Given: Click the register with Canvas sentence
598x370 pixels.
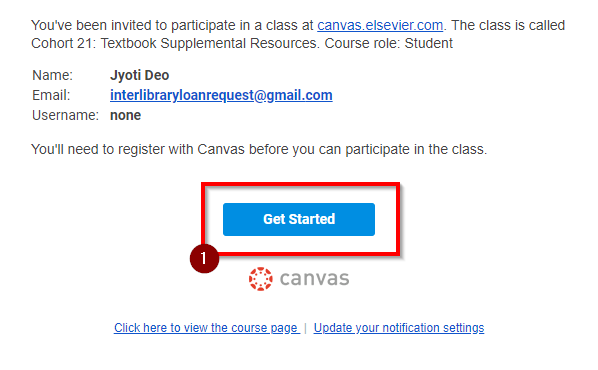Looking at the screenshot, I should click(x=259, y=149).
